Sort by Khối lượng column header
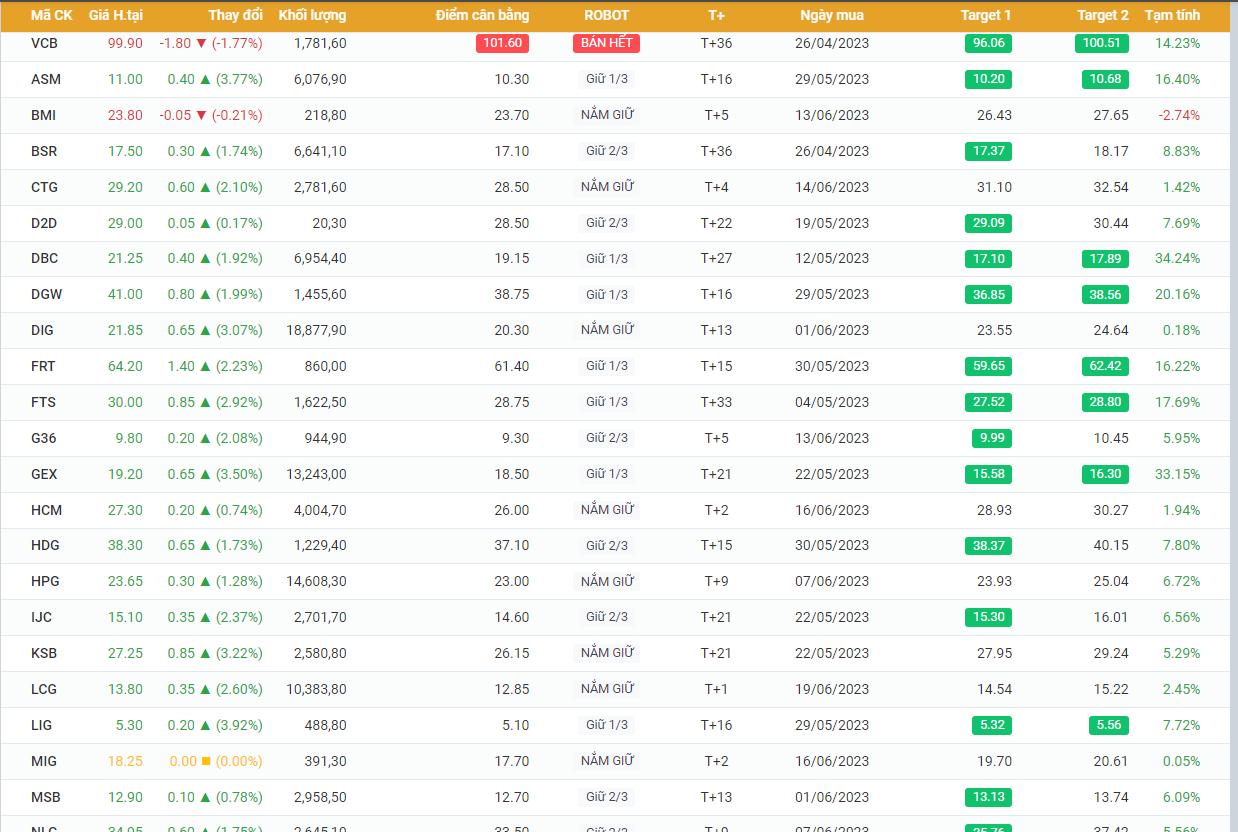 point(312,15)
